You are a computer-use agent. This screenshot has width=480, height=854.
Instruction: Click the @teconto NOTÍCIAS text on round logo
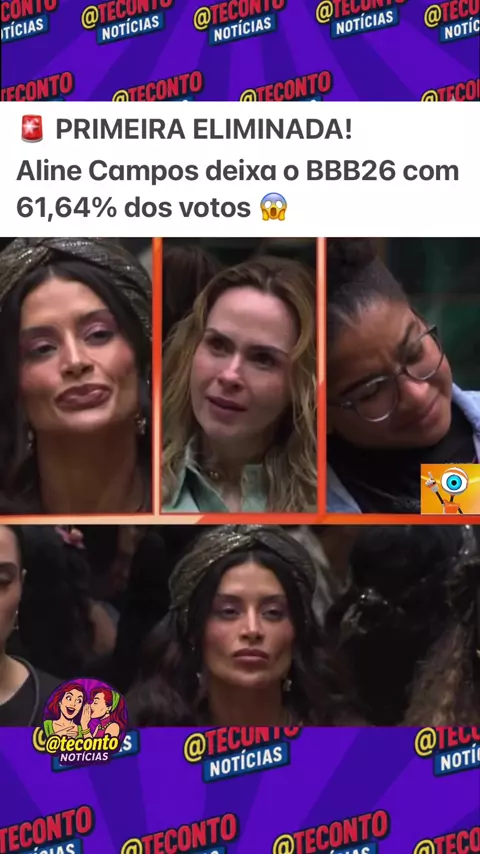[82, 748]
